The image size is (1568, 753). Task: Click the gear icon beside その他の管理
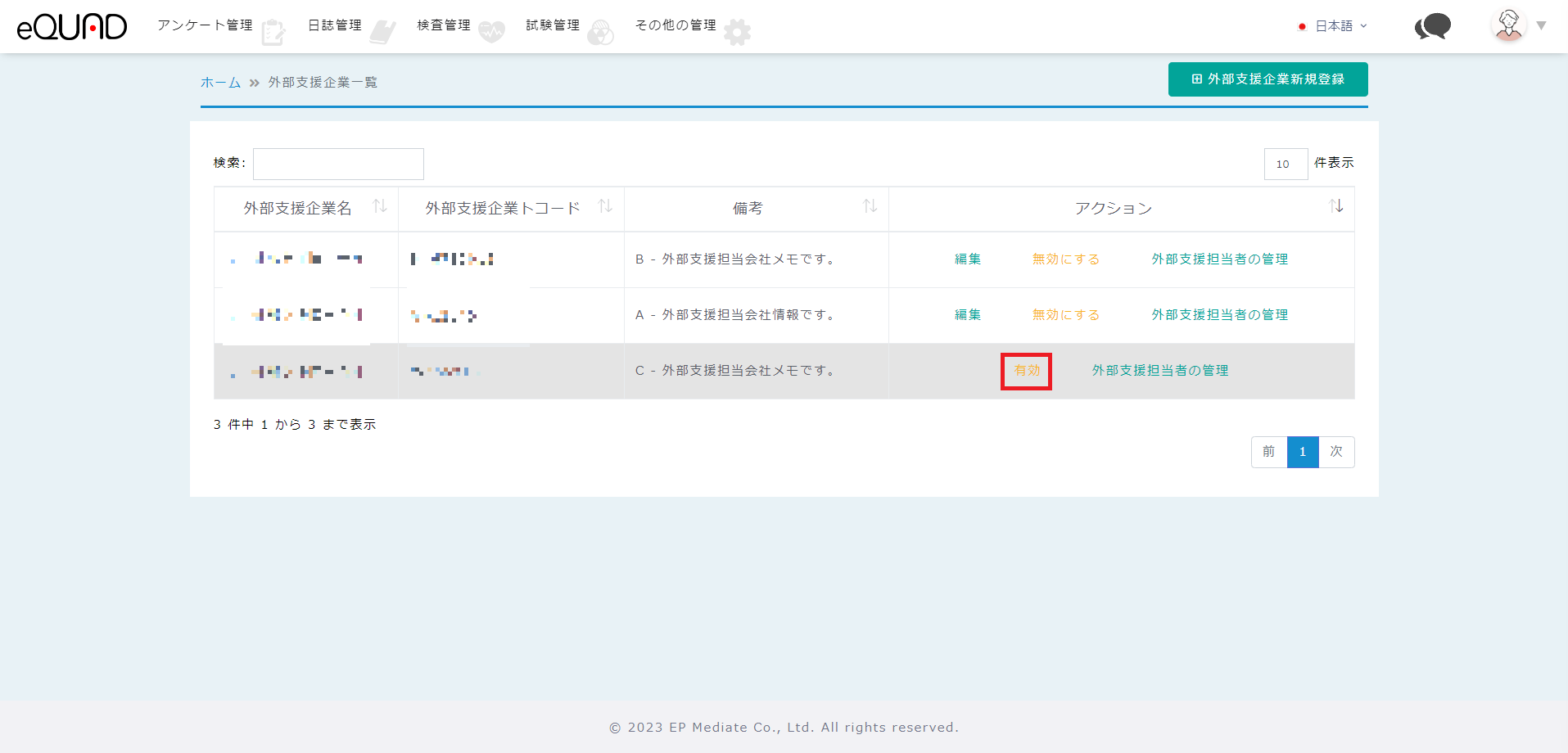(737, 32)
